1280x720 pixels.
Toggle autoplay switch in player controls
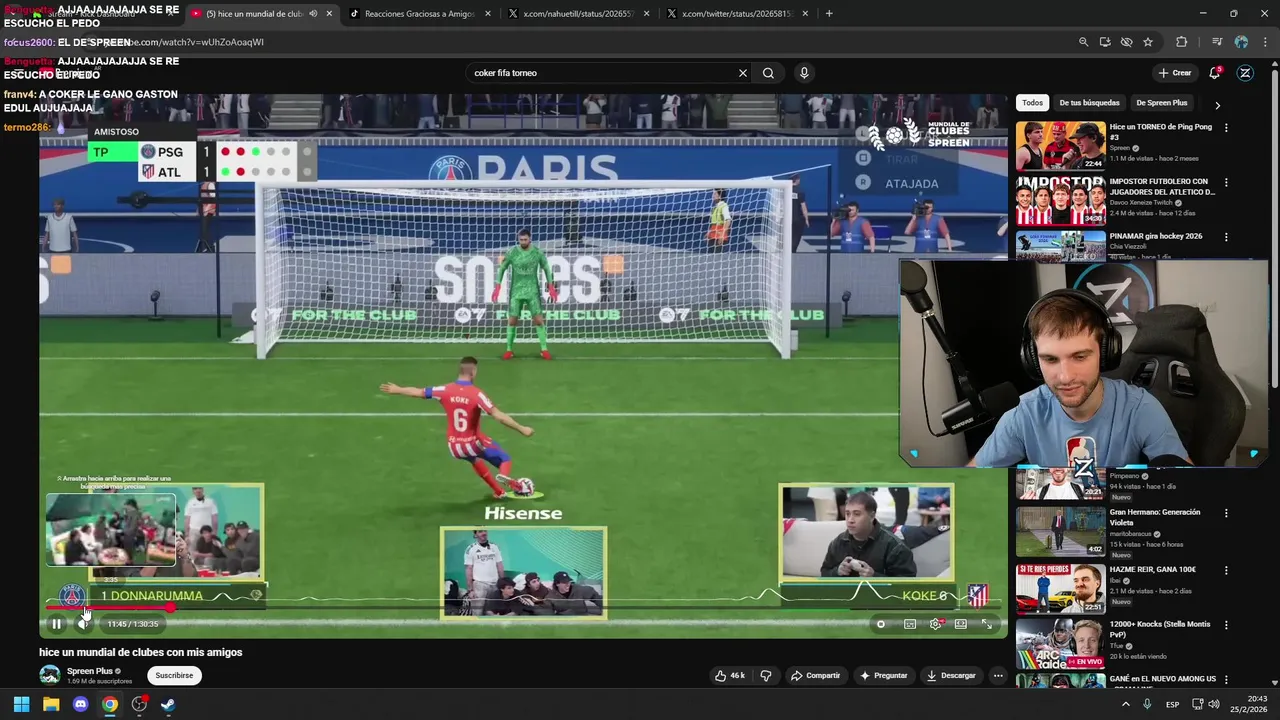tap(881, 624)
